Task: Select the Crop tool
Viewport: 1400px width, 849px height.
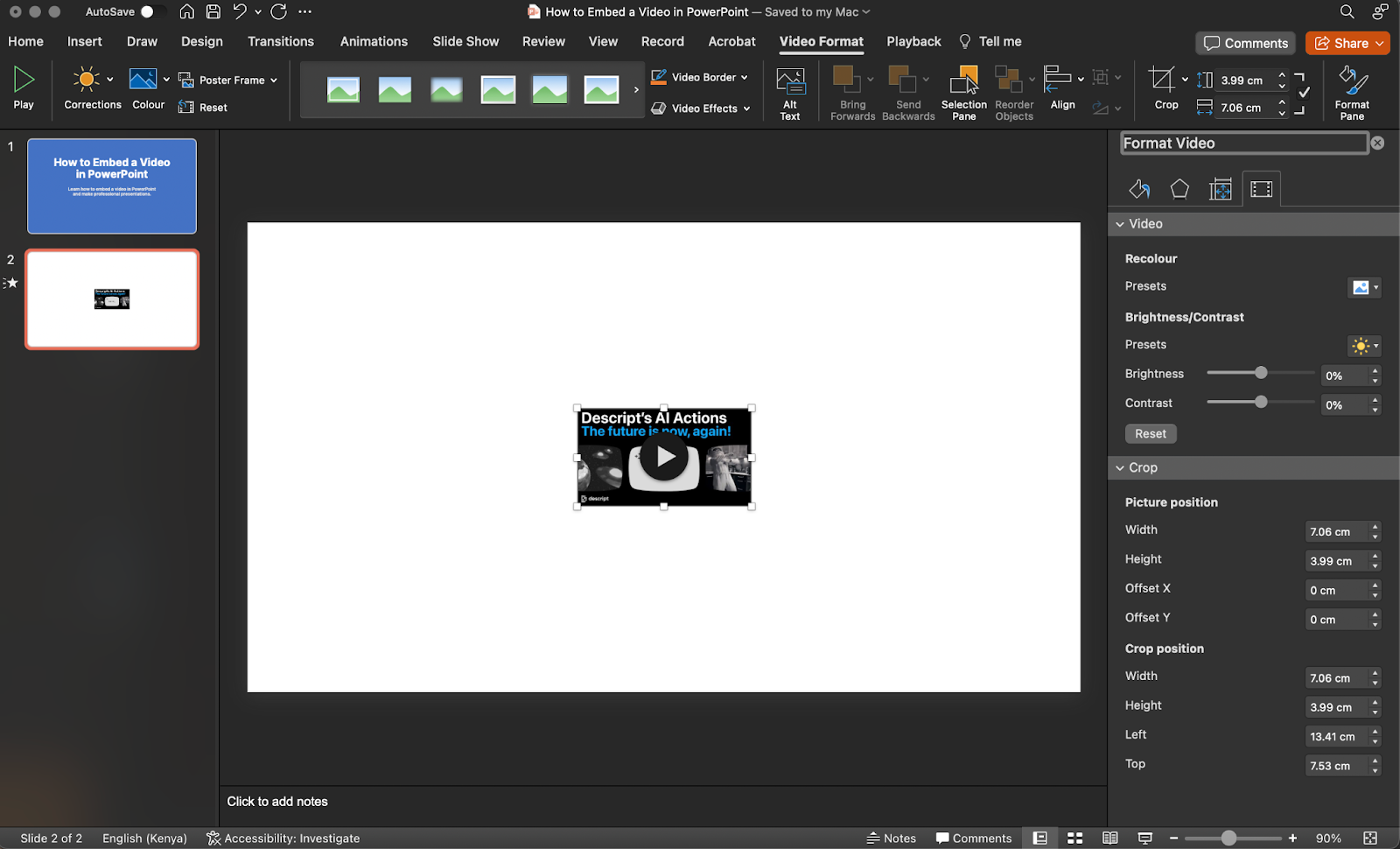Action: 1164,88
